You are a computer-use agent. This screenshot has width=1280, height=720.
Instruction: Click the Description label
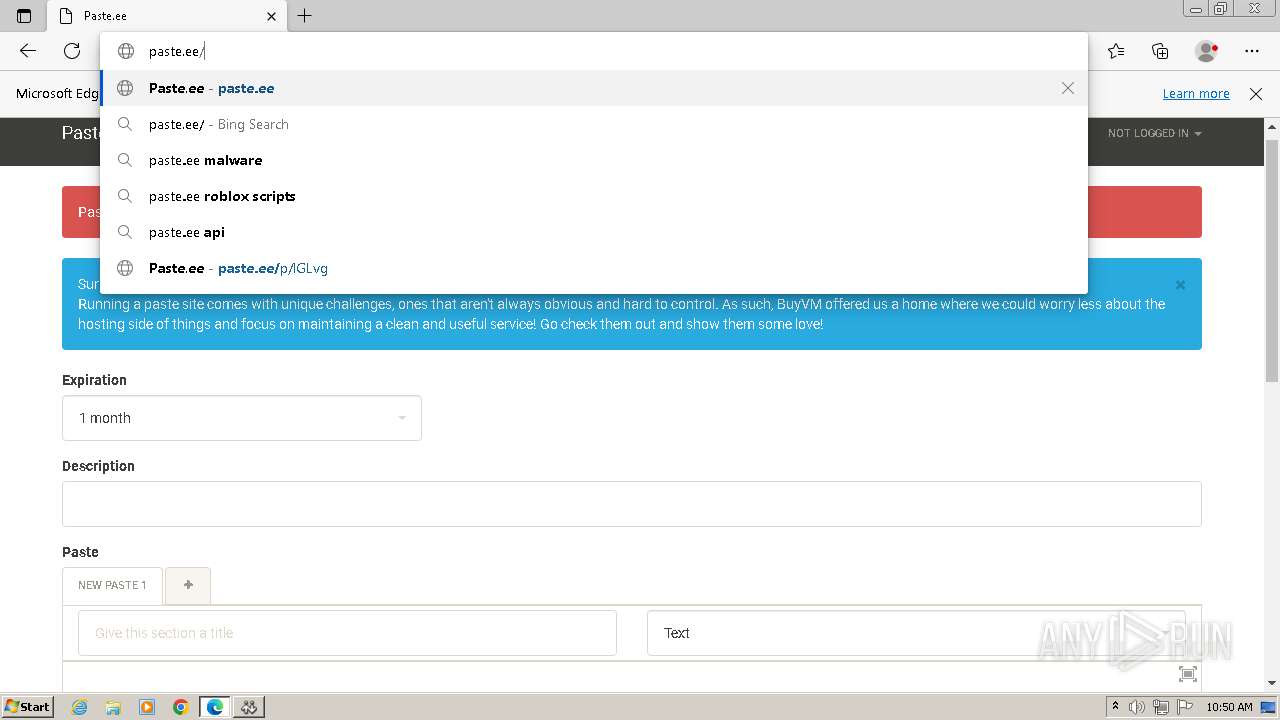98,466
